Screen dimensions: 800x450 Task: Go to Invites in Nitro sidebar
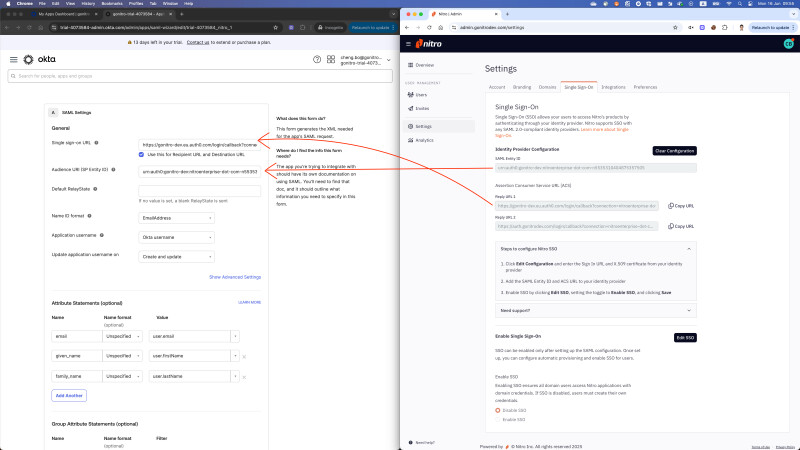[419, 109]
